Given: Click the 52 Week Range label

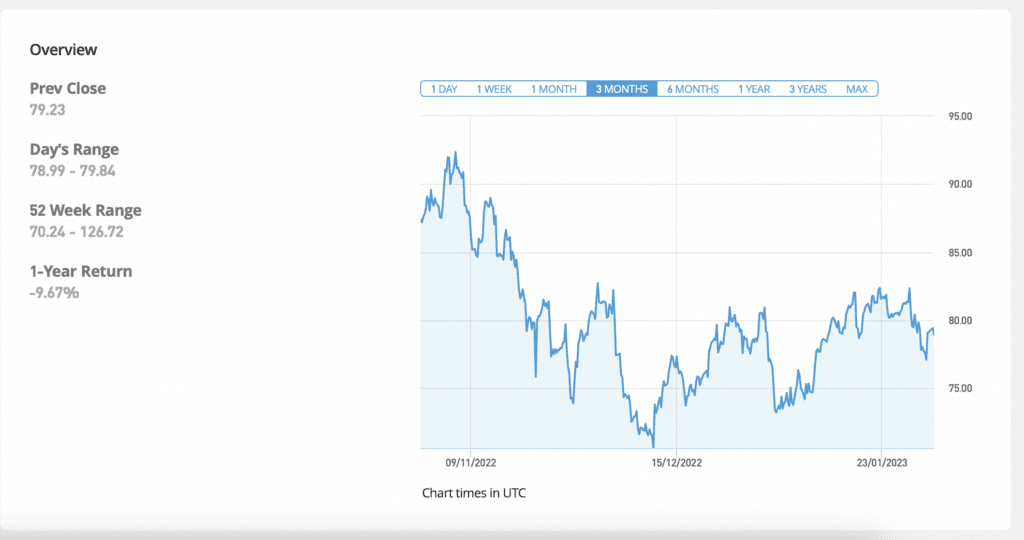Looking at the screenshot, I should point(86,211).
